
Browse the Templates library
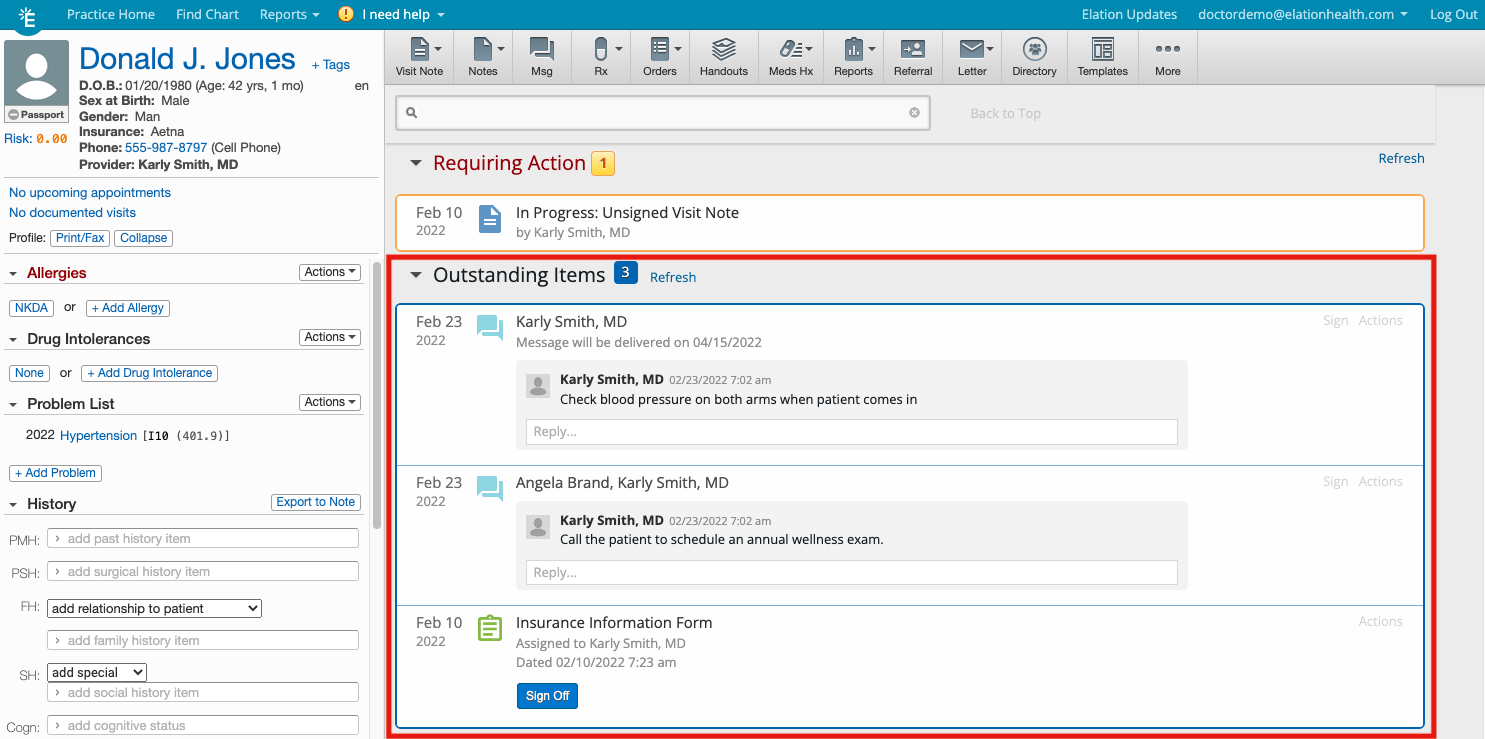(x=1101, y=57)
